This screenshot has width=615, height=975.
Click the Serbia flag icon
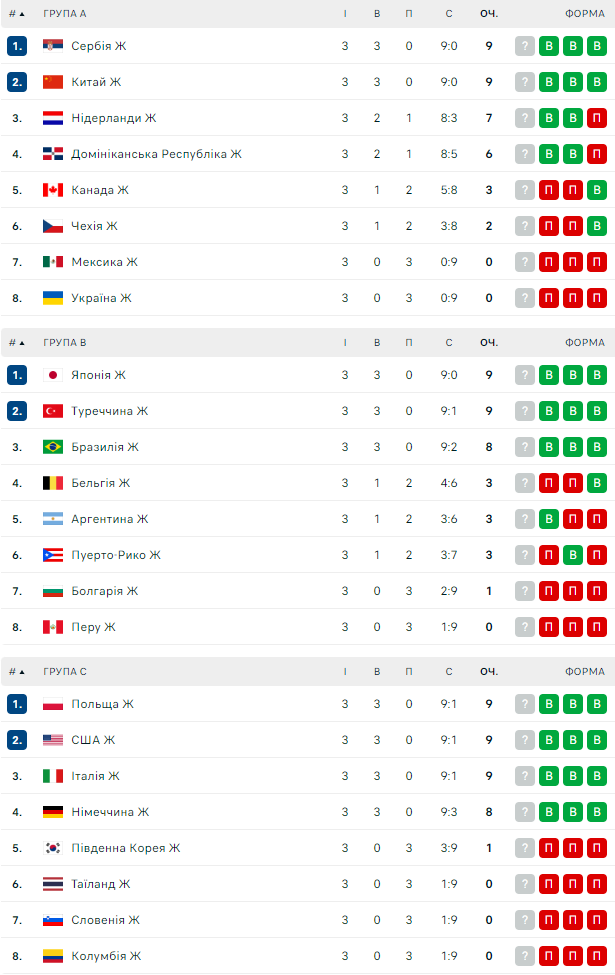[53, 46]
